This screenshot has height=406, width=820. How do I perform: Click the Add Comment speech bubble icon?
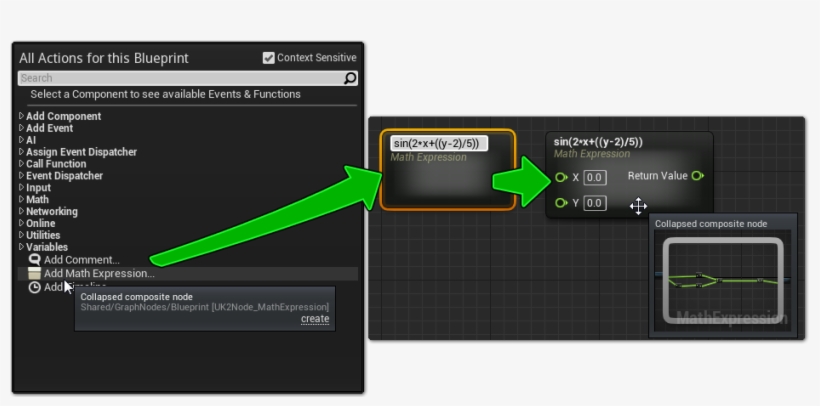[35, 260]
